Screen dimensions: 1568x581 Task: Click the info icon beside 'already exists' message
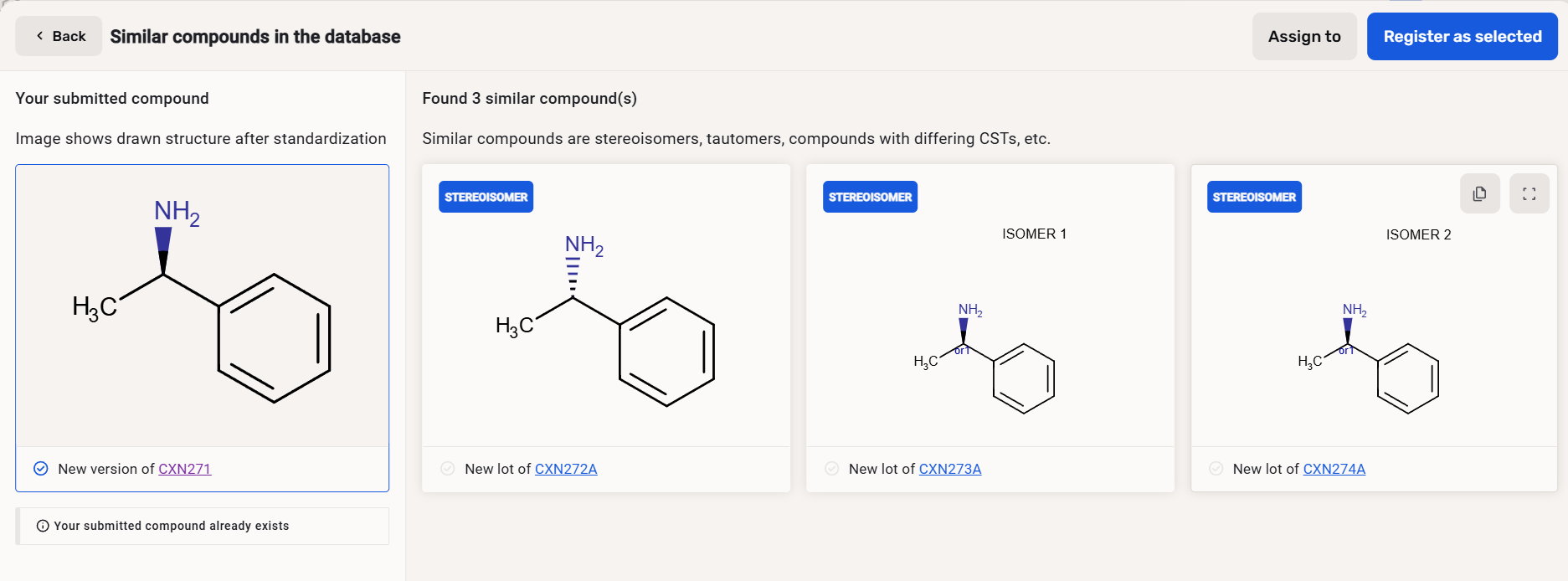(x=43, y=526)
